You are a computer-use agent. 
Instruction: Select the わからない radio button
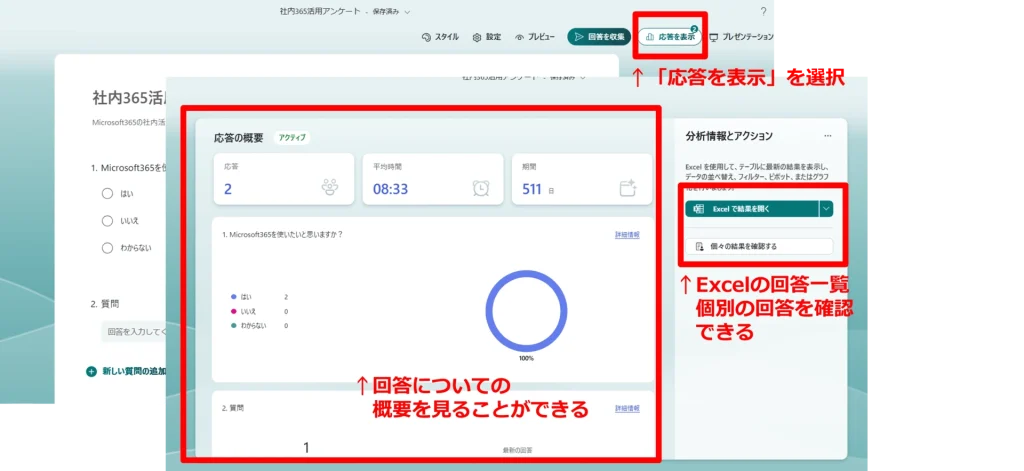click(x=107, y=248)
